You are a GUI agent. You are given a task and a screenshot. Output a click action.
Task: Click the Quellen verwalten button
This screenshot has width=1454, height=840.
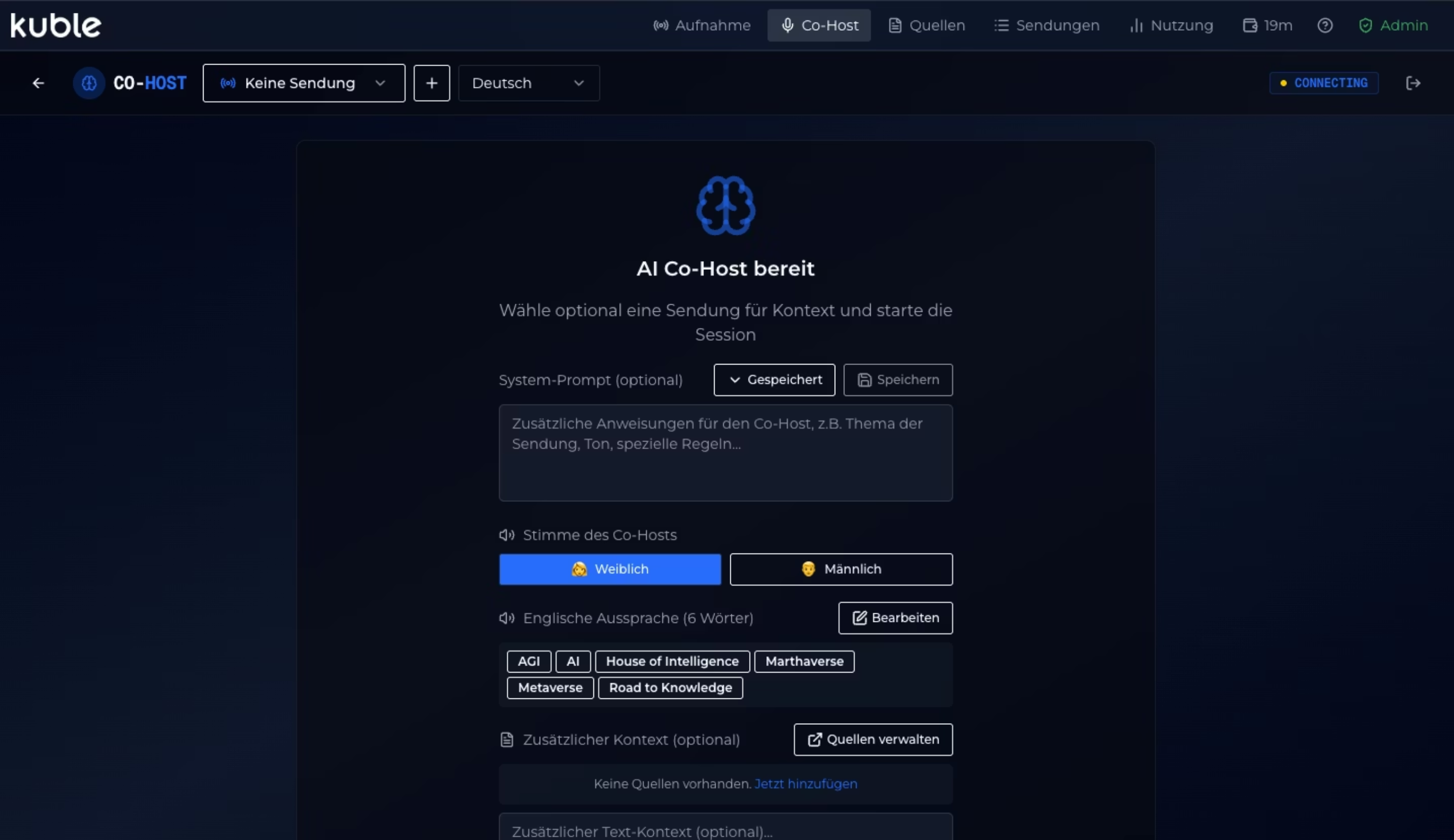point(873,739)
